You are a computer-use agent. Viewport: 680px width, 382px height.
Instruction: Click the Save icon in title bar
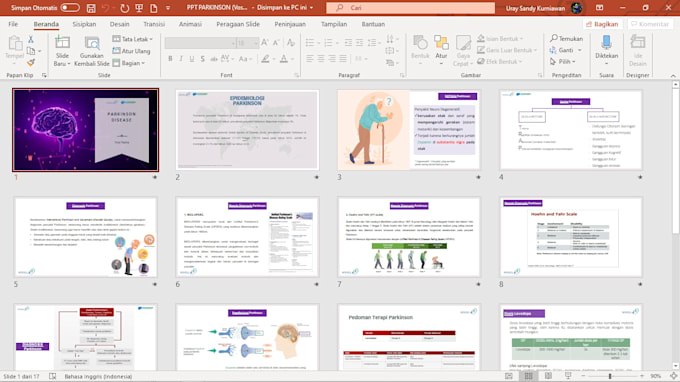[x=91, y=8]
